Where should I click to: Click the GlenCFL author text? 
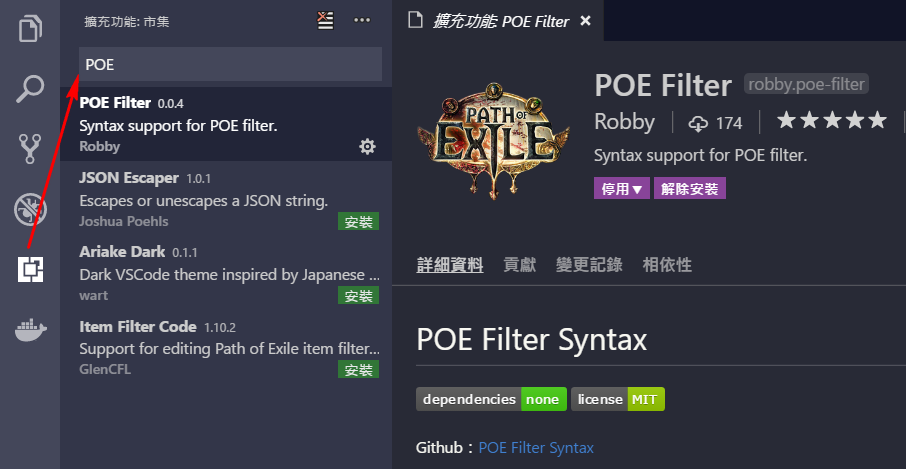coord(105,369)
